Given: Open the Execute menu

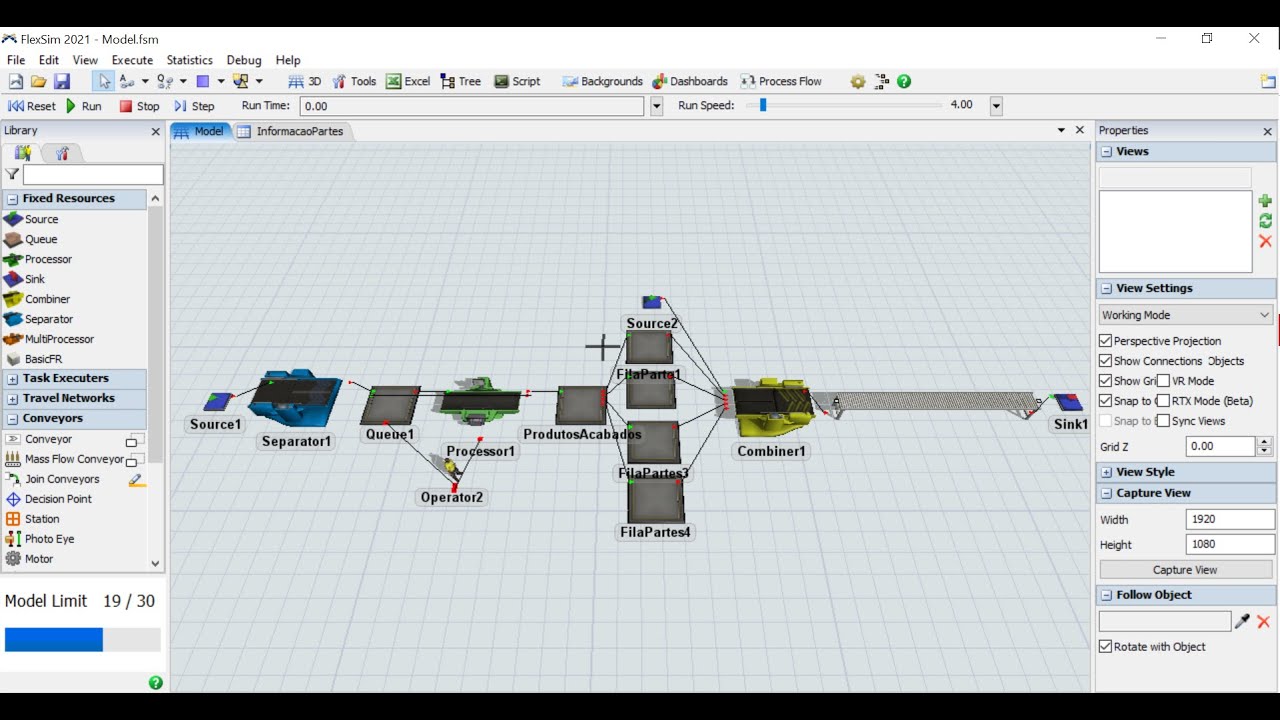Looking at the screenshot, I should pyautogui.click(x=132, y=60).
